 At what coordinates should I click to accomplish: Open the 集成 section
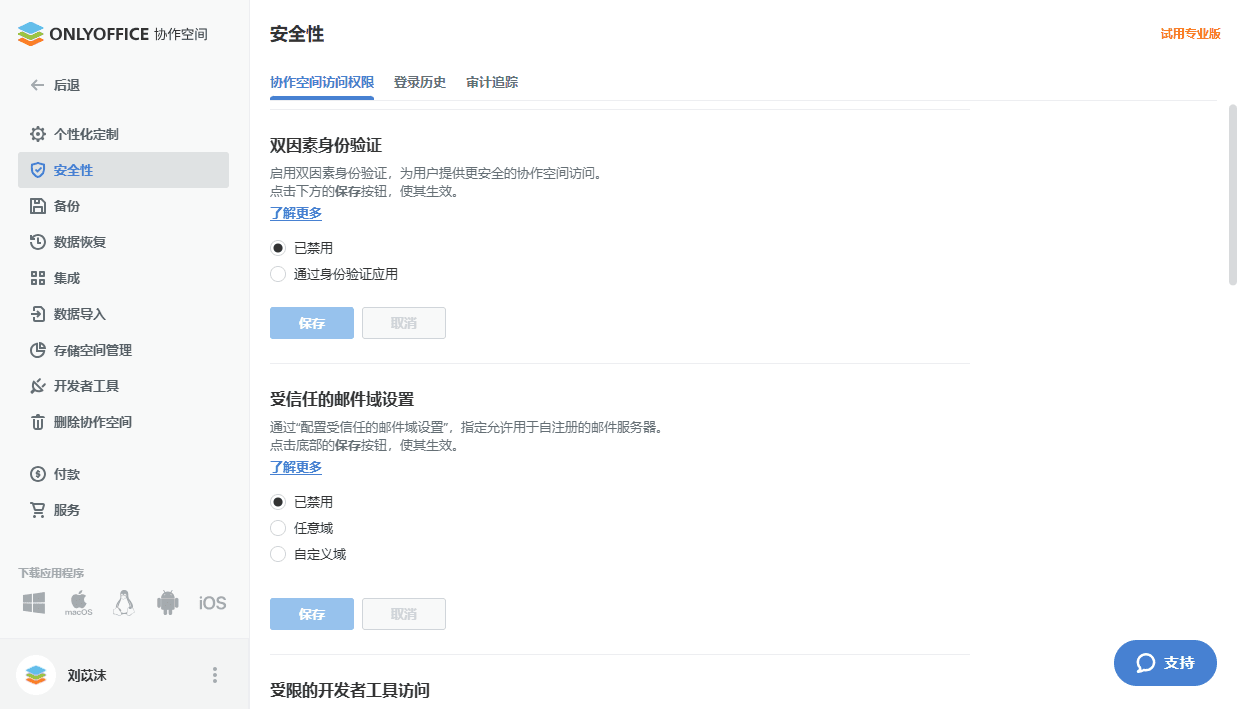[x=66, y=277]
